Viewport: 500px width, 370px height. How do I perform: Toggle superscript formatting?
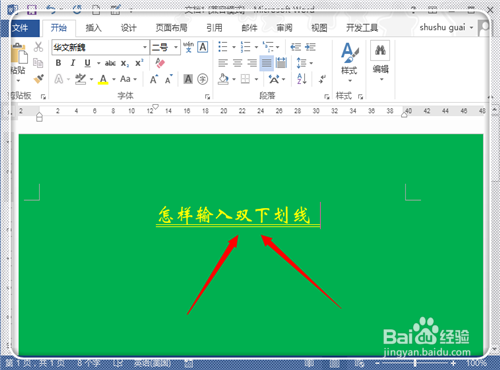coord(139,63)
